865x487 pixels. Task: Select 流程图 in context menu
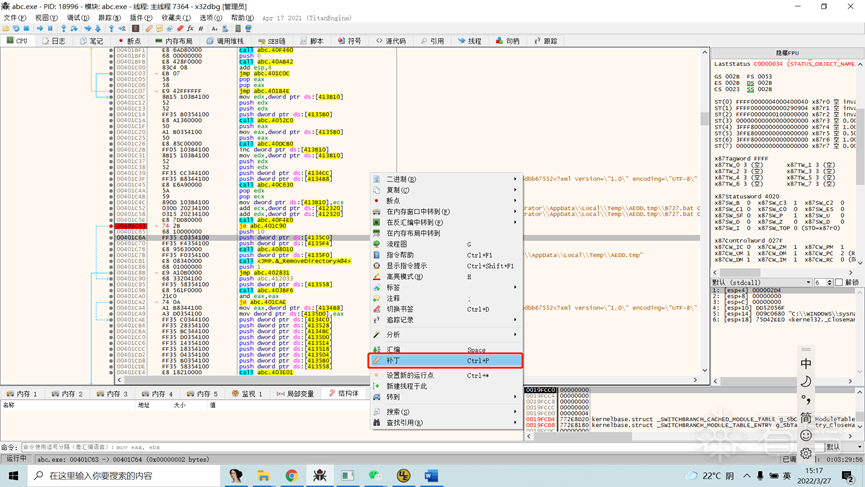(x=446, y=244)
